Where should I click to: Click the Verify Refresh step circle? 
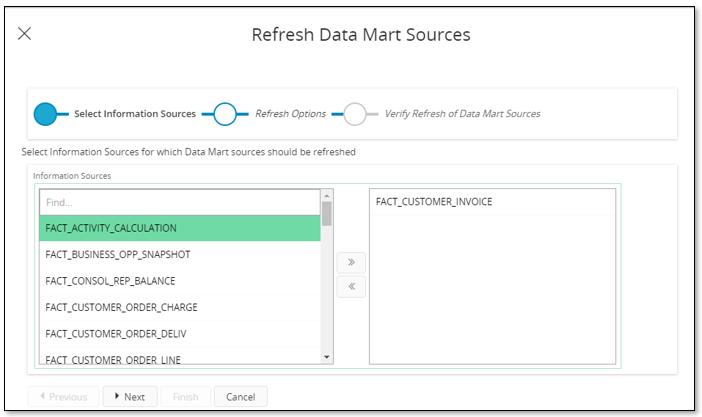tap(355, 114)
